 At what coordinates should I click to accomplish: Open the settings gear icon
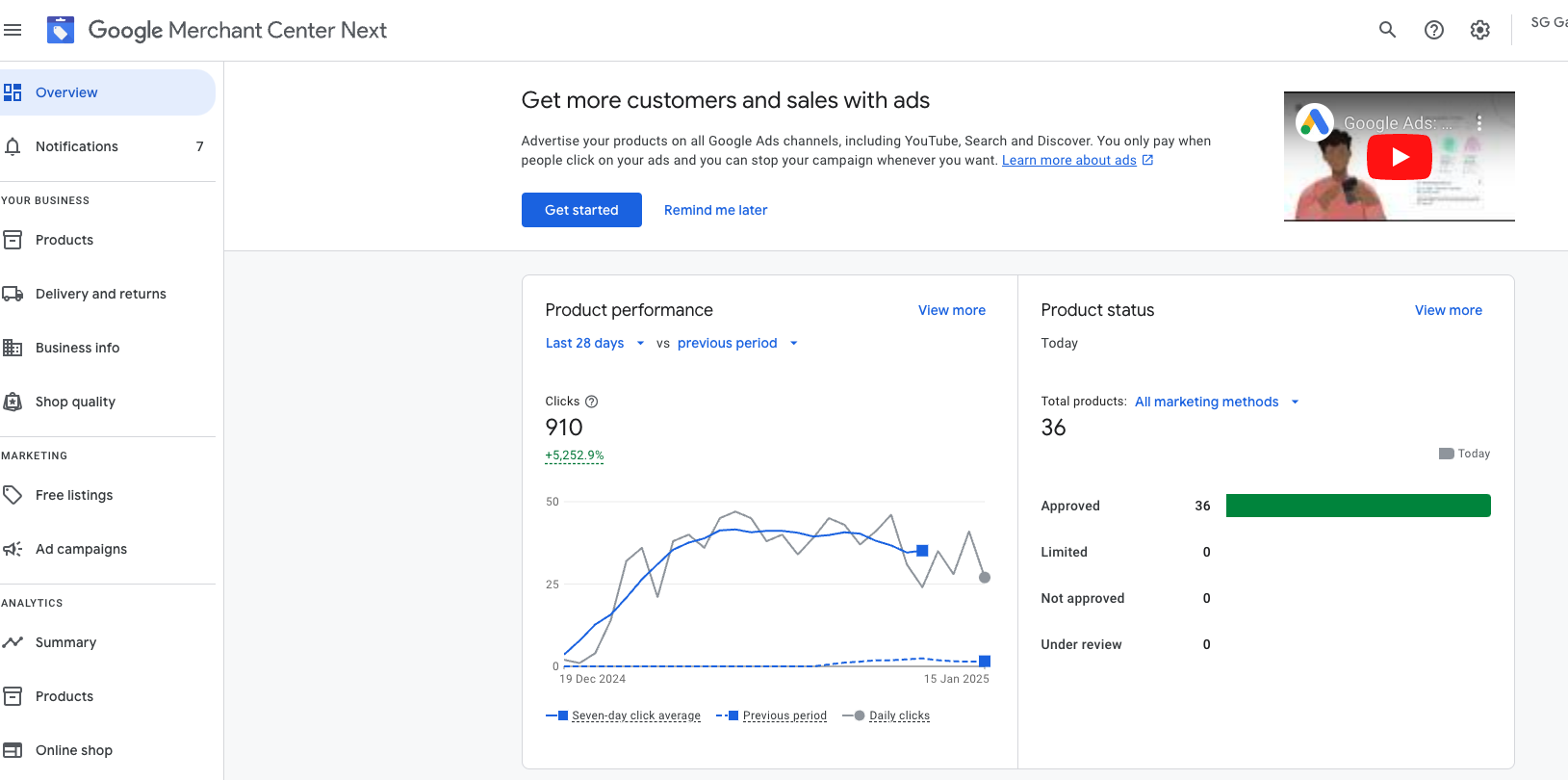click(1479, 30)
